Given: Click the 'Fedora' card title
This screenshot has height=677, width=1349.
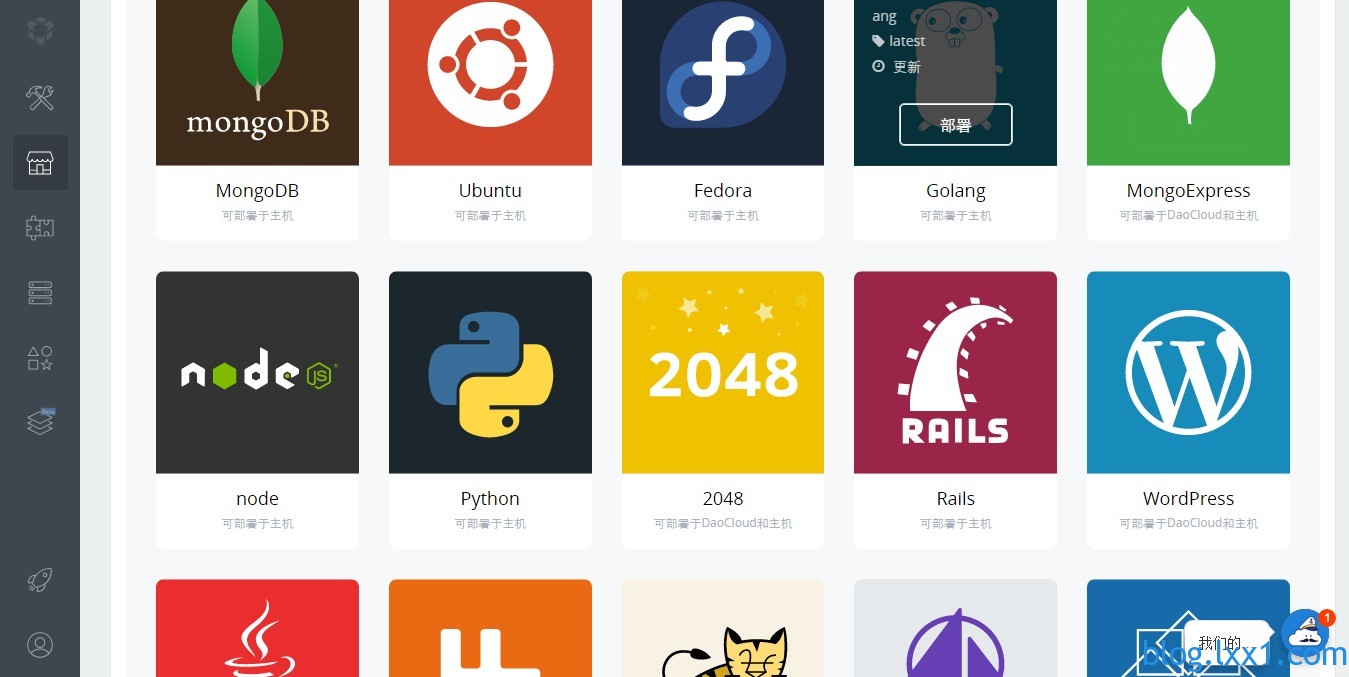Looking at the screenshot, I should [x=723, y=191].
